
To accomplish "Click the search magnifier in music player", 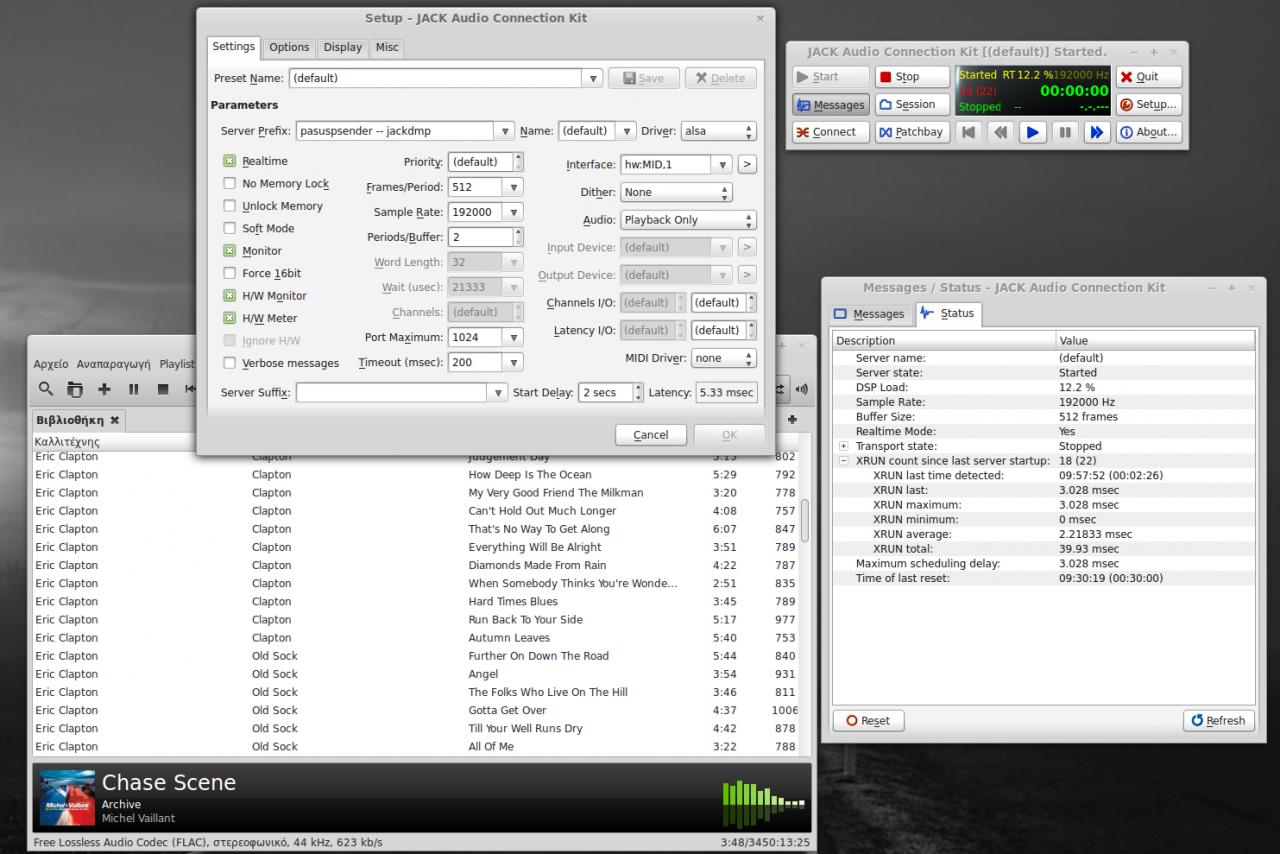I will (46, 389).
